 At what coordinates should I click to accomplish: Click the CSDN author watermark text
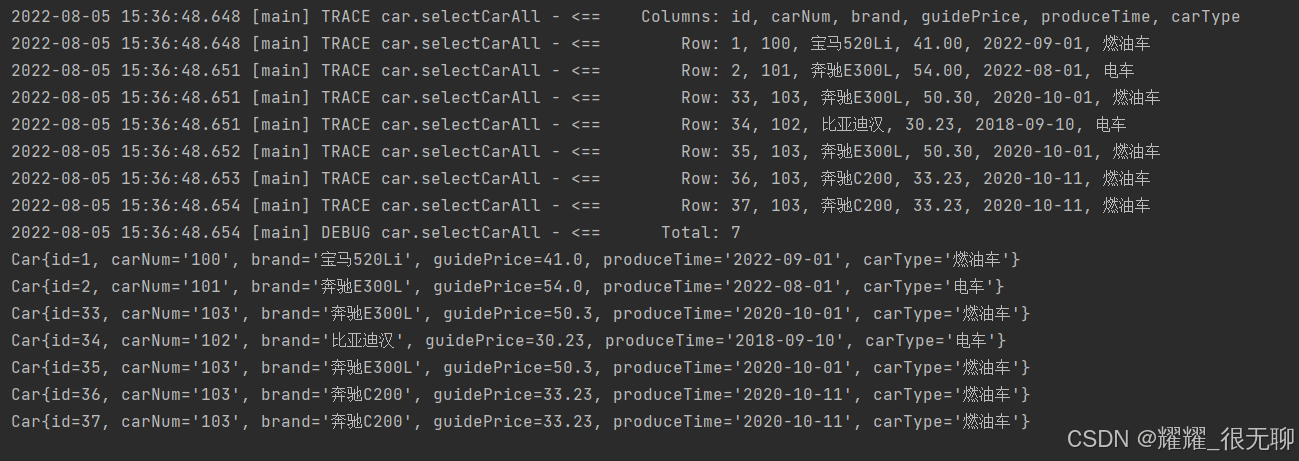[x=1180, y=439]
